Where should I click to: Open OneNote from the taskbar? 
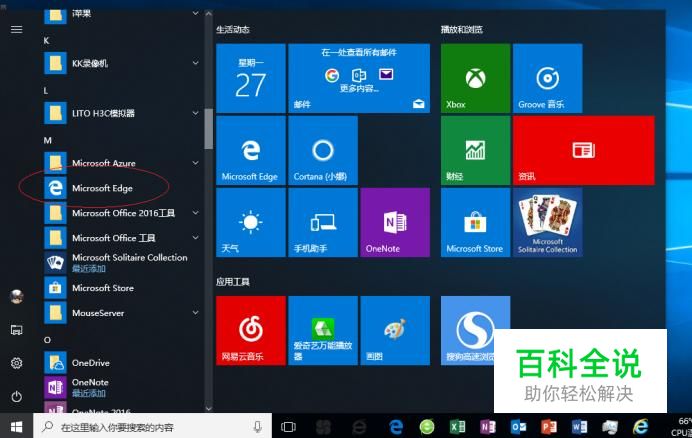(x=488, y=427)
